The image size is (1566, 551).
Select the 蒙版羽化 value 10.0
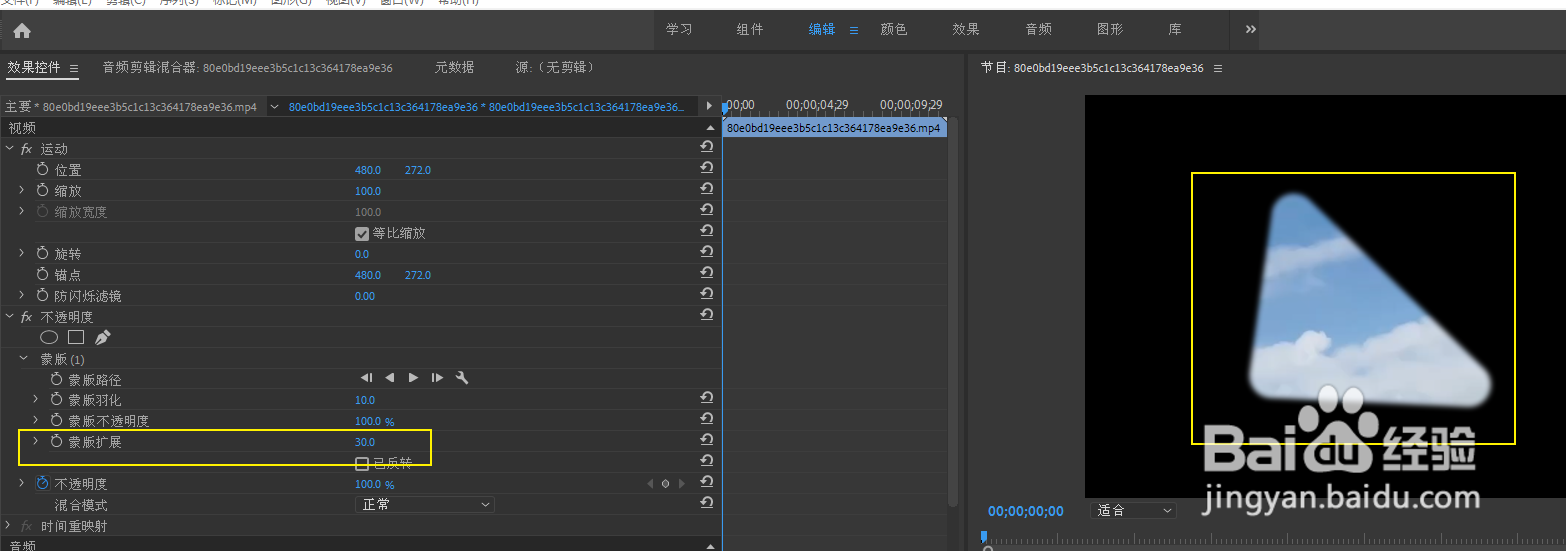click(365, 400)
